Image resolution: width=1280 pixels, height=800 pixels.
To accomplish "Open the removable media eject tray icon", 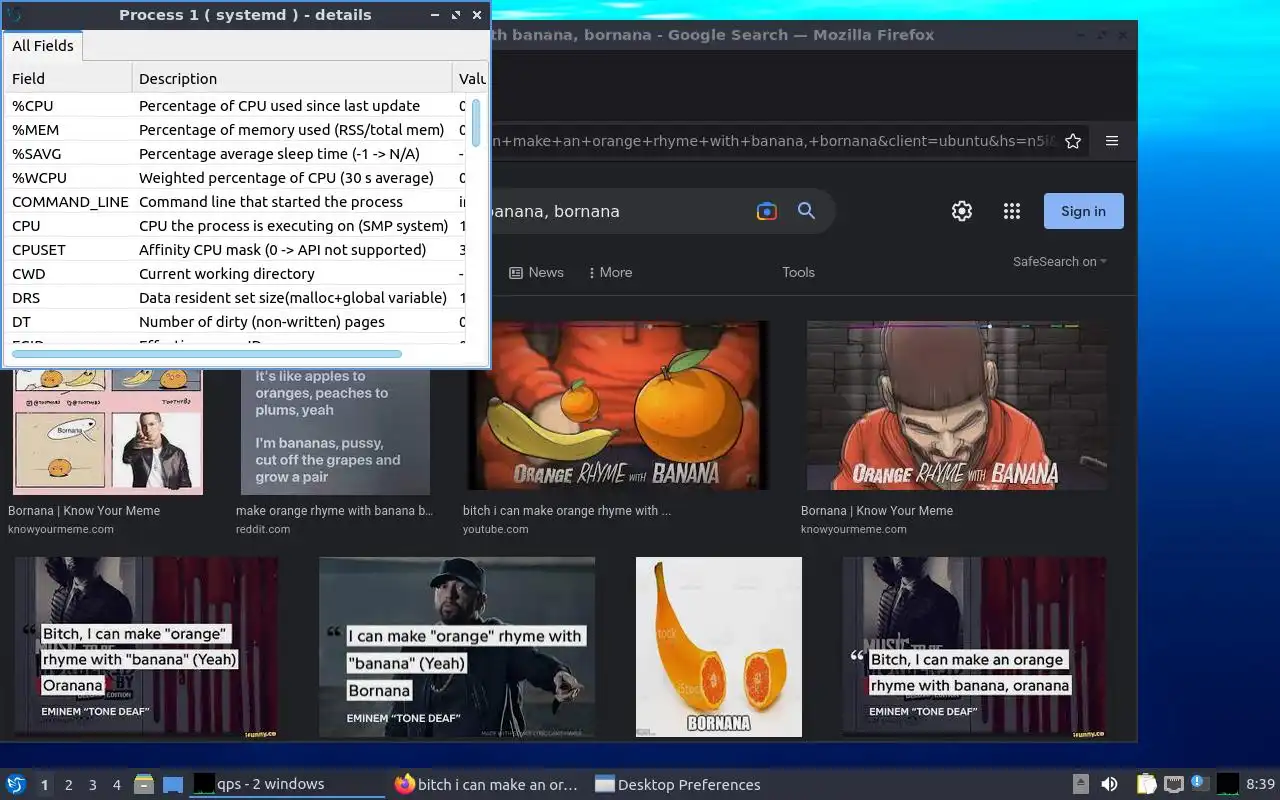I will pos(1081,784).
